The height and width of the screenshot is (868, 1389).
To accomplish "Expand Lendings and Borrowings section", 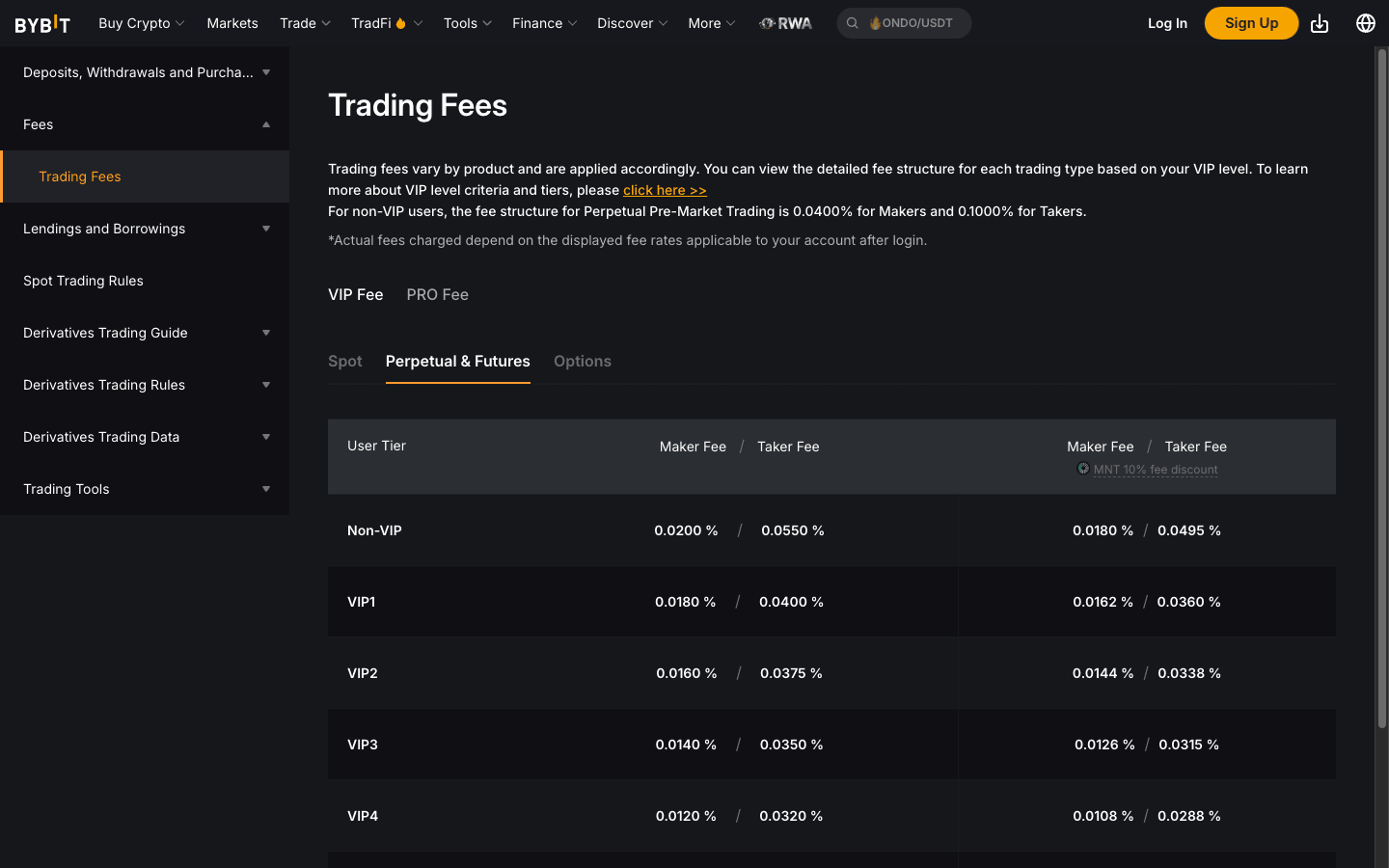I will (x=145, y=229).
